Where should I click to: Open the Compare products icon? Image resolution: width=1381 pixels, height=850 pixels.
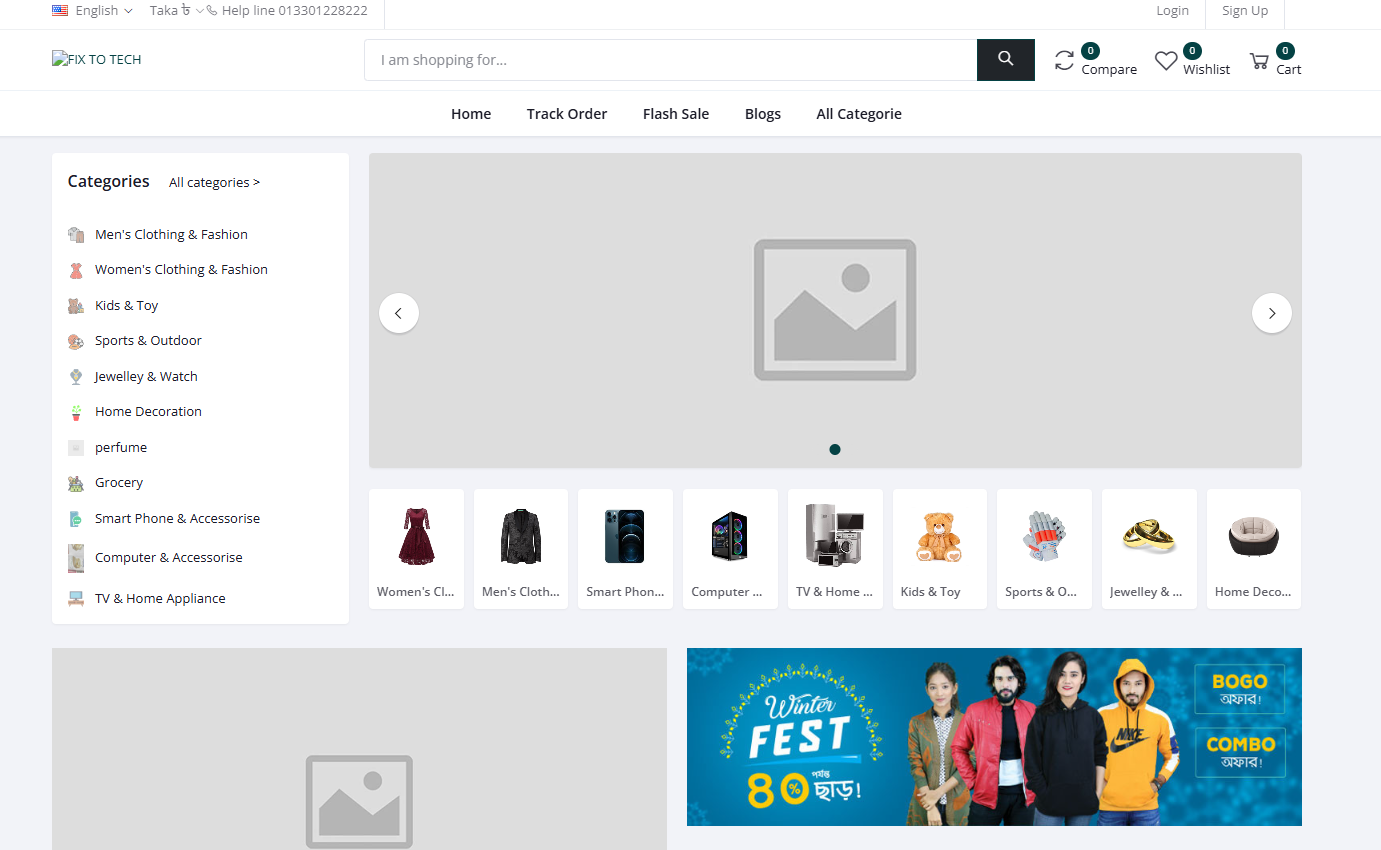pyautogui.click(x=1064, y=60)
